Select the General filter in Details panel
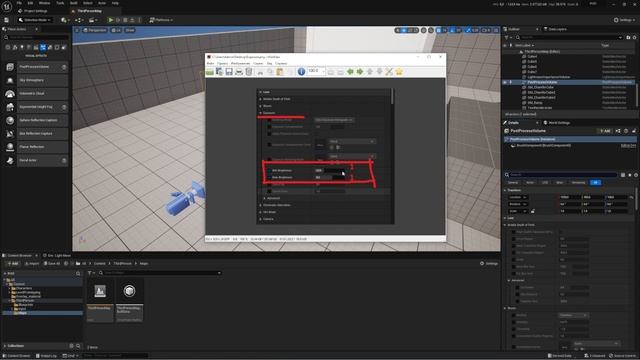The width and height of the screenshot is (640, 360). (513, 182)
